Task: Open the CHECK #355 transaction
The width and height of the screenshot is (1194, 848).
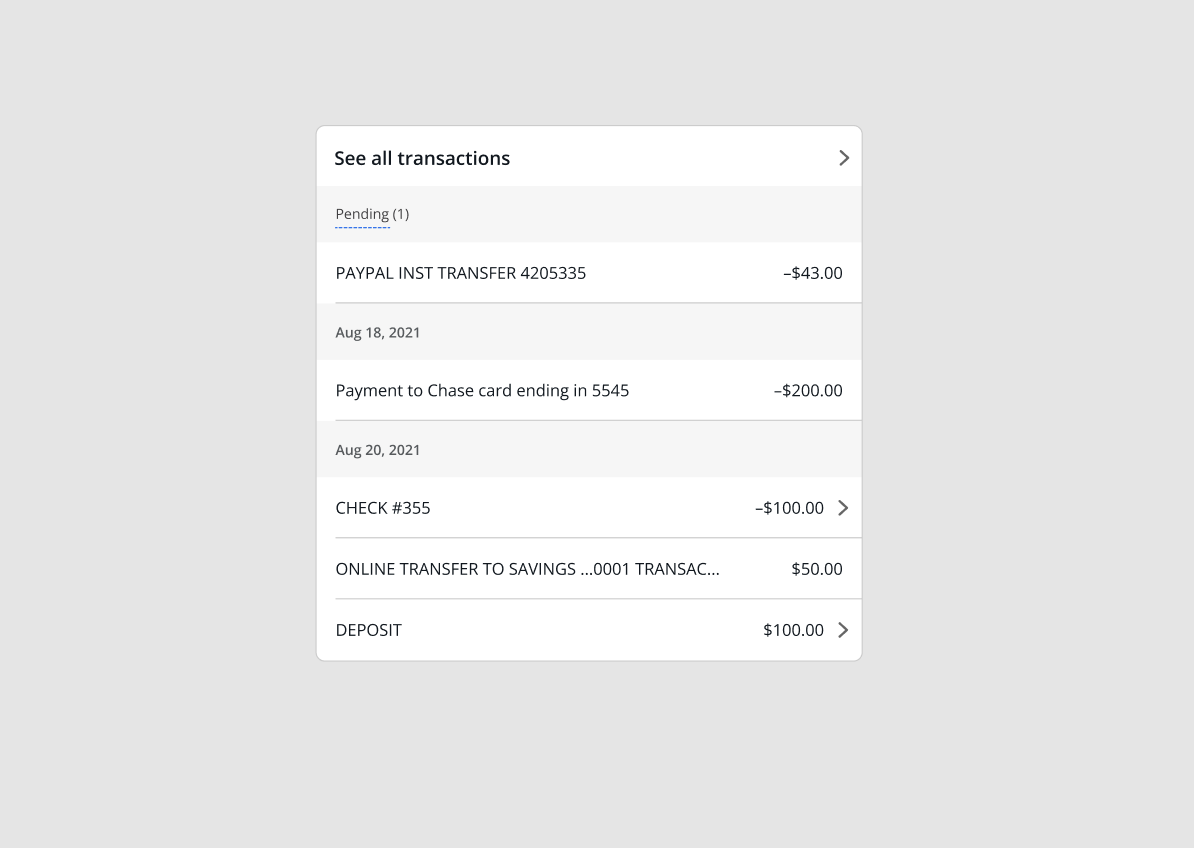Action: [x=382, y=508]
